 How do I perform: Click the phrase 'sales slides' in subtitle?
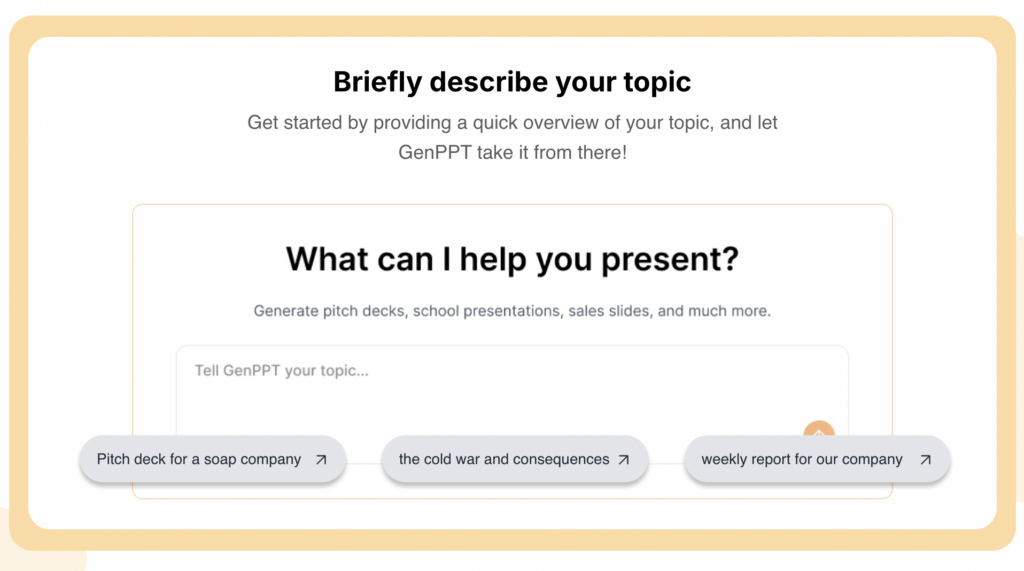[609, 311]
